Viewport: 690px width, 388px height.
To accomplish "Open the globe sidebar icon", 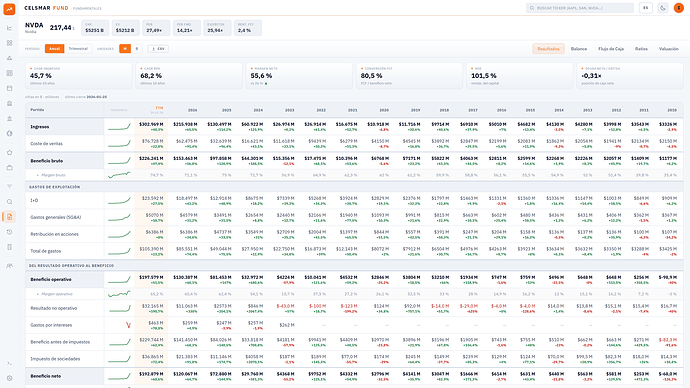I will pyautogui.click(x=9, y=133).
